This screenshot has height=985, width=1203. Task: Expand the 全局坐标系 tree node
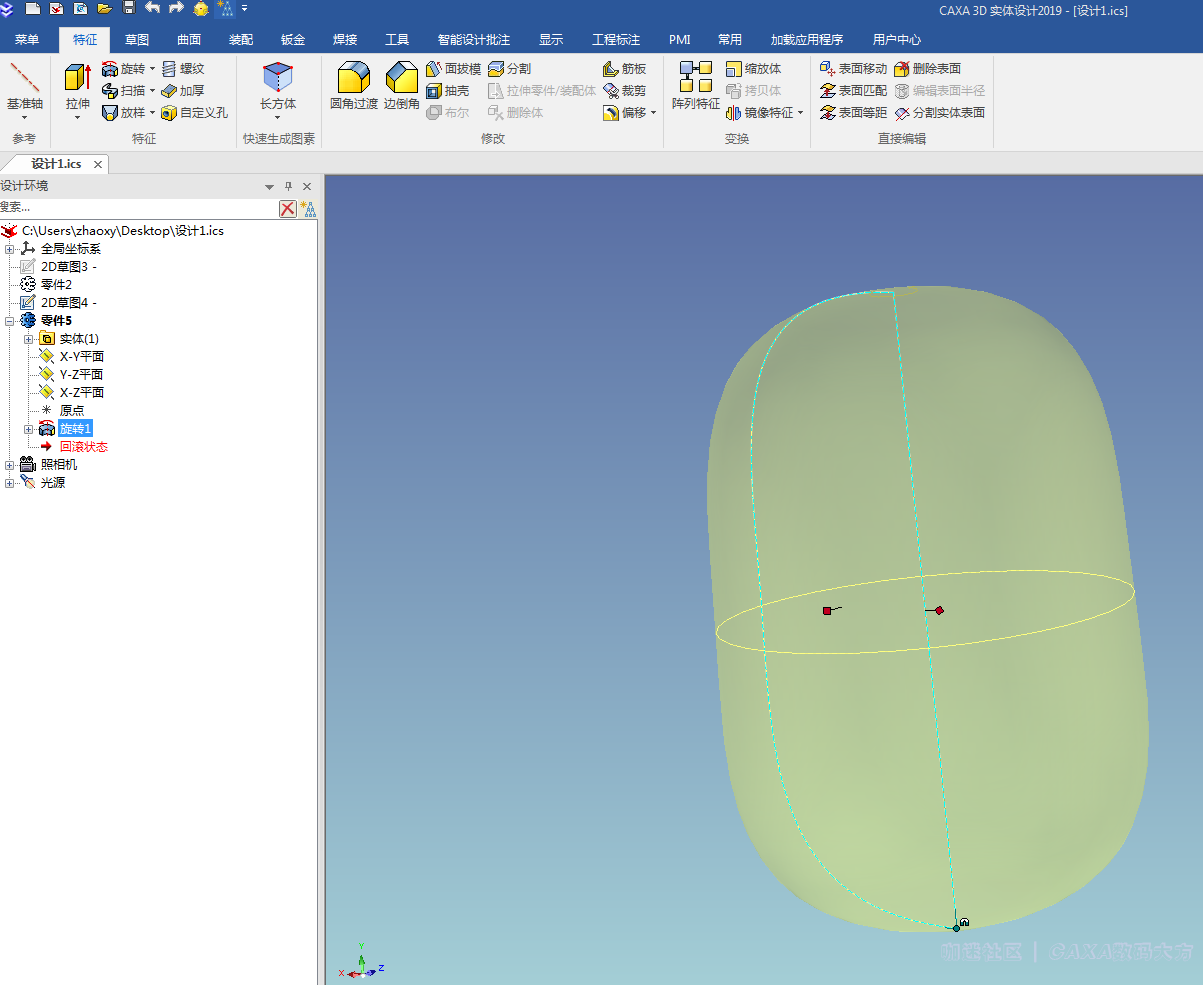pos(10,249)
